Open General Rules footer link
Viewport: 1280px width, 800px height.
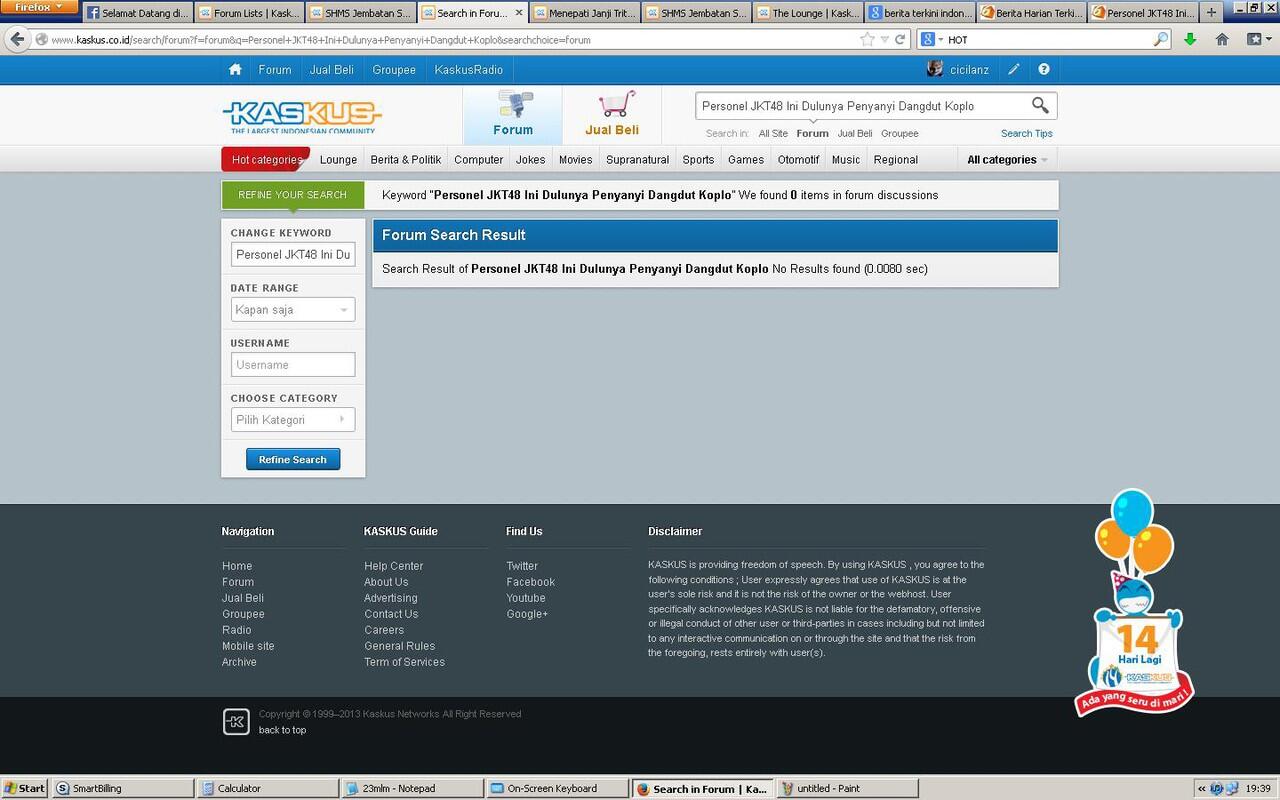400,646
